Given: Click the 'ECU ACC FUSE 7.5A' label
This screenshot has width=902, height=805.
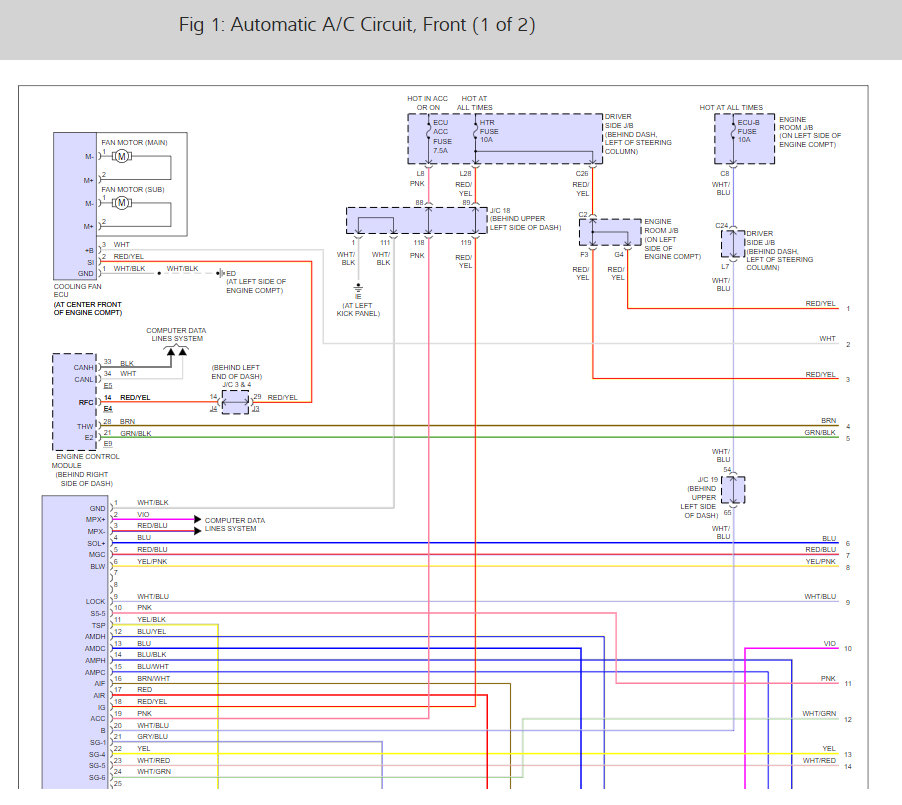Looking at the screenshot, I should [442, 136].
